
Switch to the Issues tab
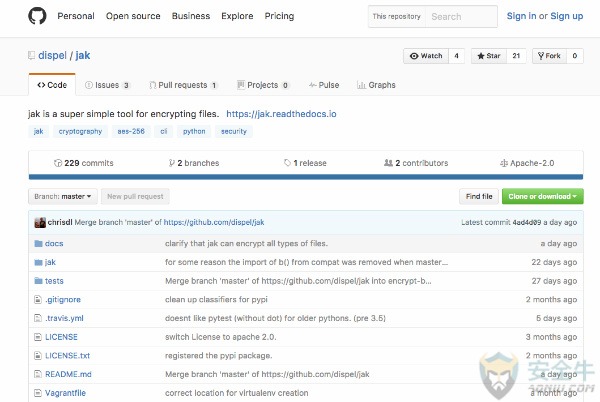[x=108, y=85]
